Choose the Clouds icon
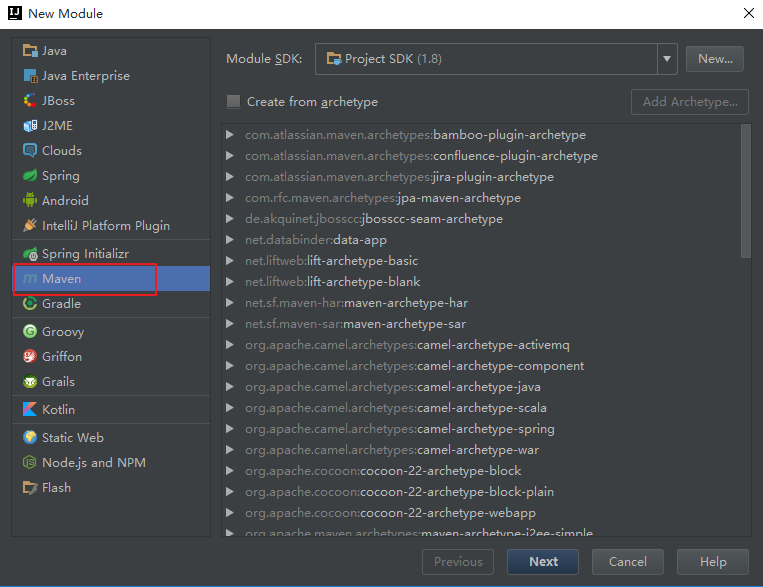This screenshot has width=763, height=587. (30, 150)
